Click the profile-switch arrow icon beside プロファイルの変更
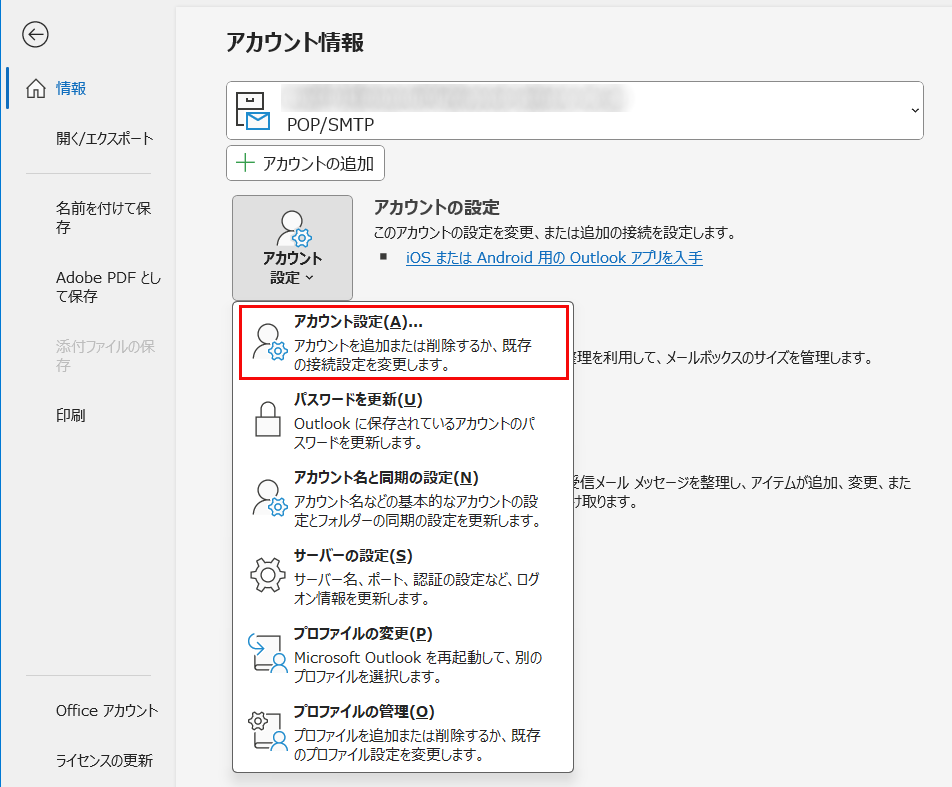952x787 pixels. 267,655
